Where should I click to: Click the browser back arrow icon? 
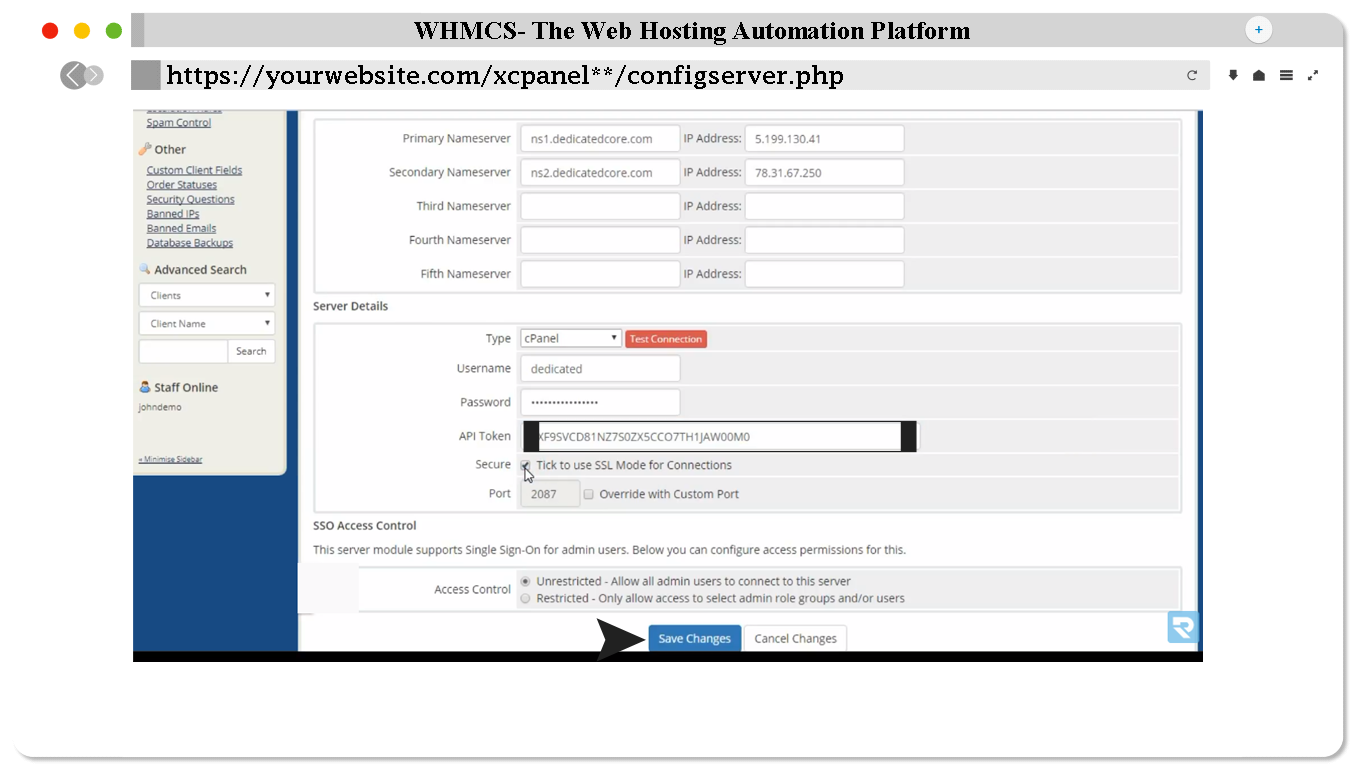point(73,75)
